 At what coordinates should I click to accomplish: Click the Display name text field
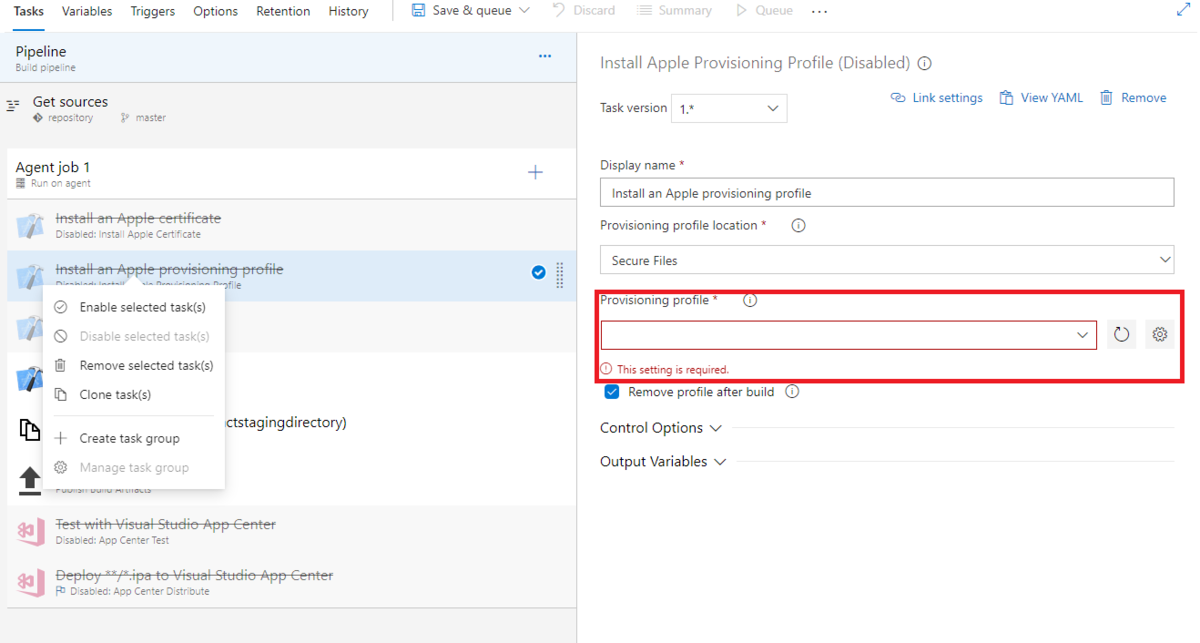[x=886, y=193]
